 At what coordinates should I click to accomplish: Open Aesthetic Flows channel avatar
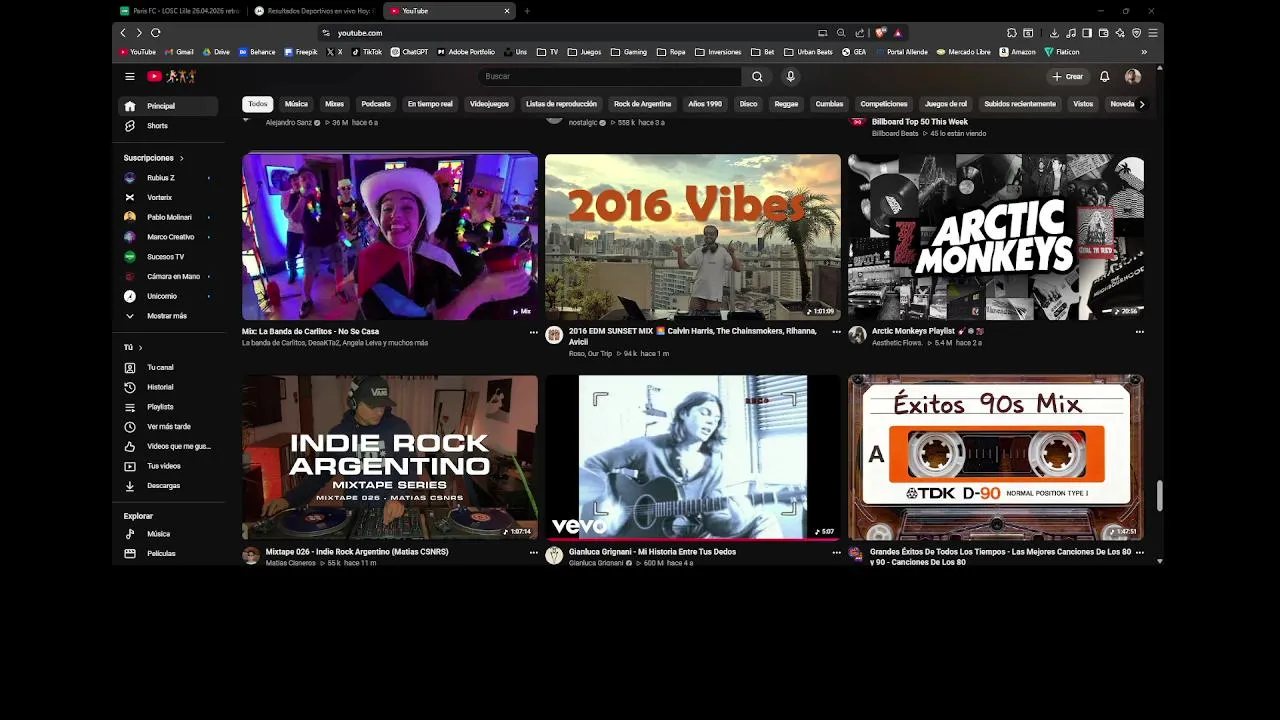point(857,335)
